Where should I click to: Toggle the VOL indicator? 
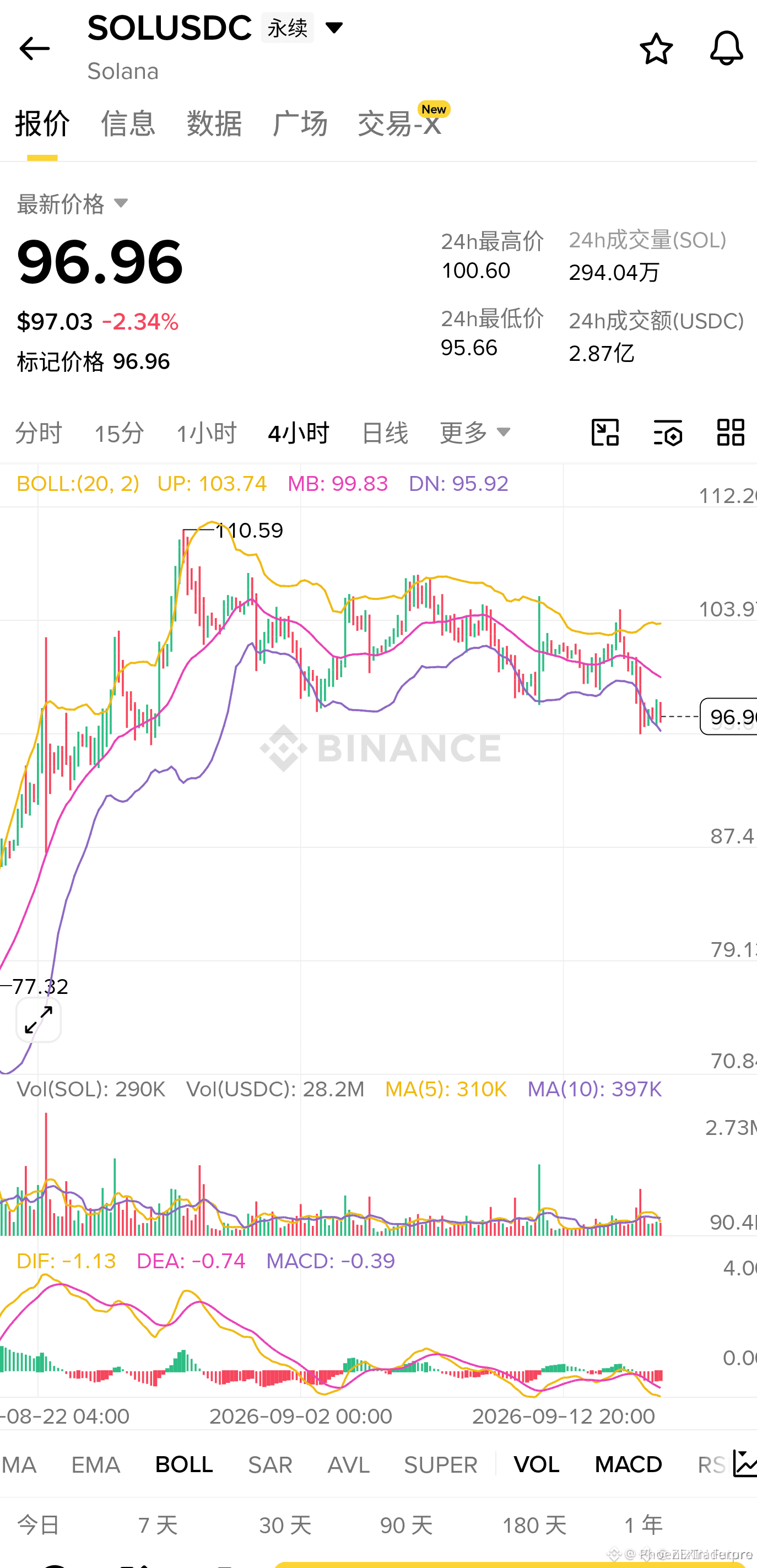point(537,1464)
